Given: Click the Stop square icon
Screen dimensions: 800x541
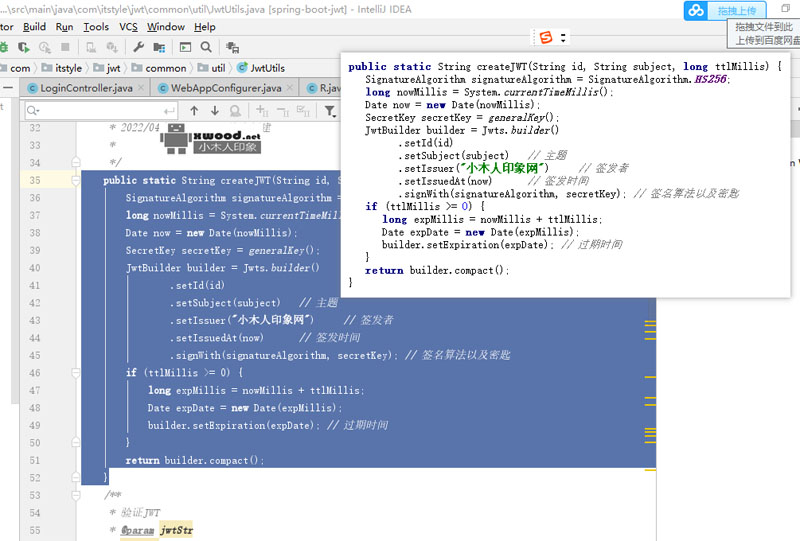Looking at the screenshot, I should (65, 47).
